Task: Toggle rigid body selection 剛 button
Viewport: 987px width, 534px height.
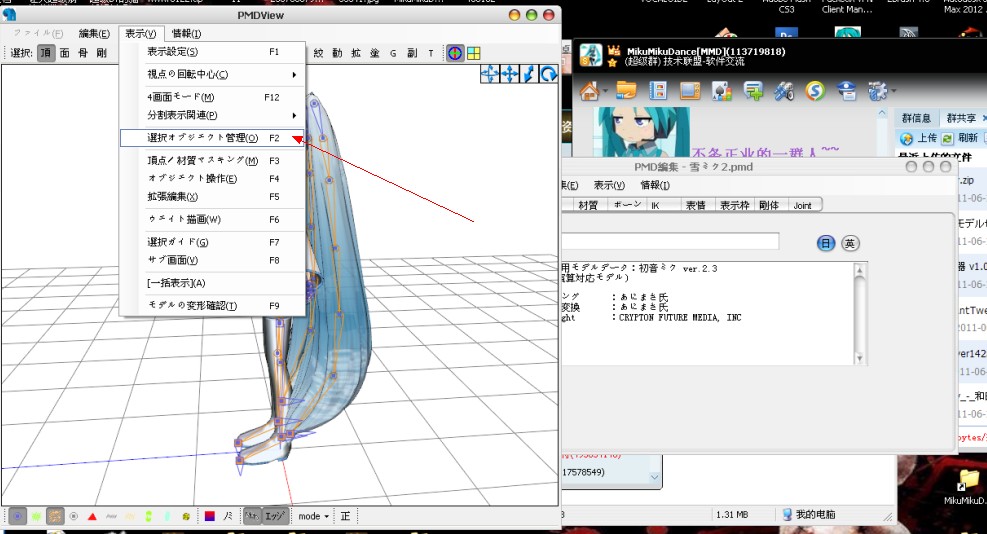Action: 101,53
